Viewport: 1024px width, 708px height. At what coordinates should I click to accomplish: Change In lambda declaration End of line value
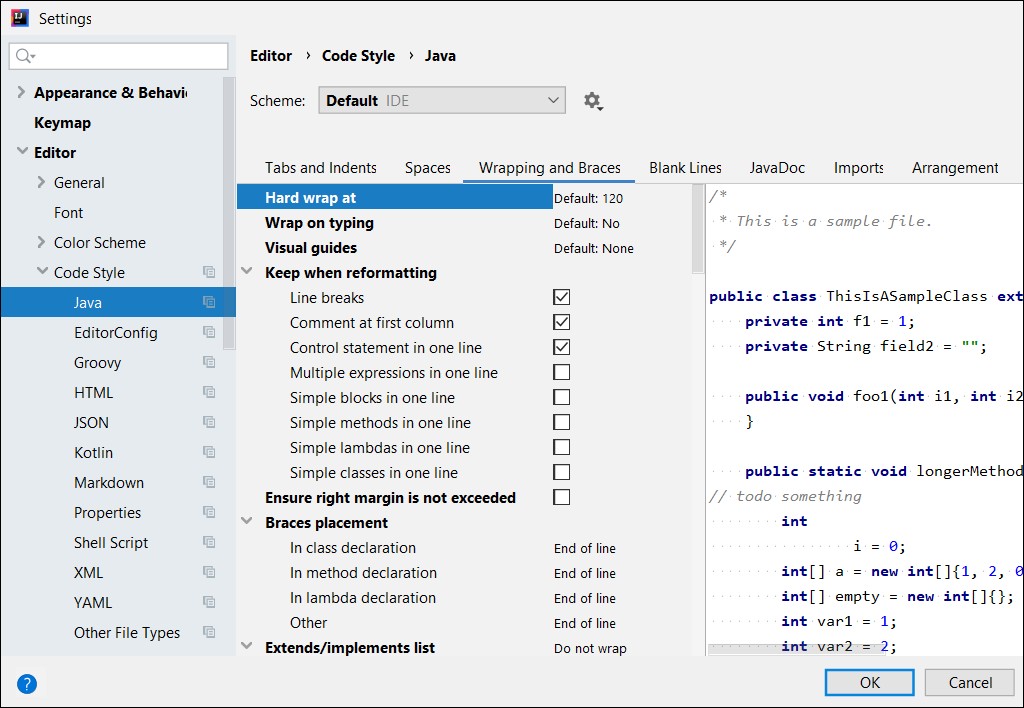584,598
